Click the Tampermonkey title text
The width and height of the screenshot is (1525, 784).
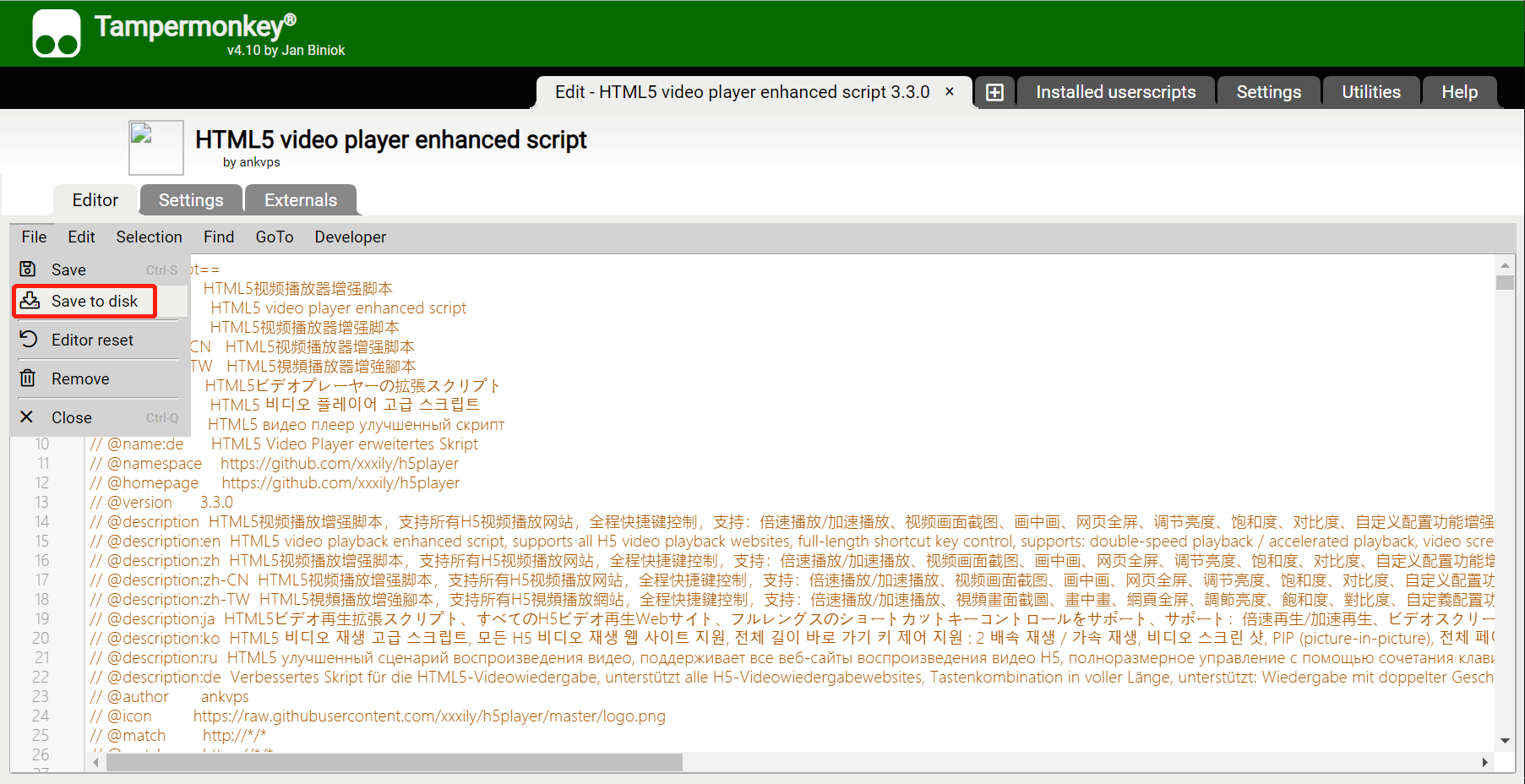click(195, 26)
